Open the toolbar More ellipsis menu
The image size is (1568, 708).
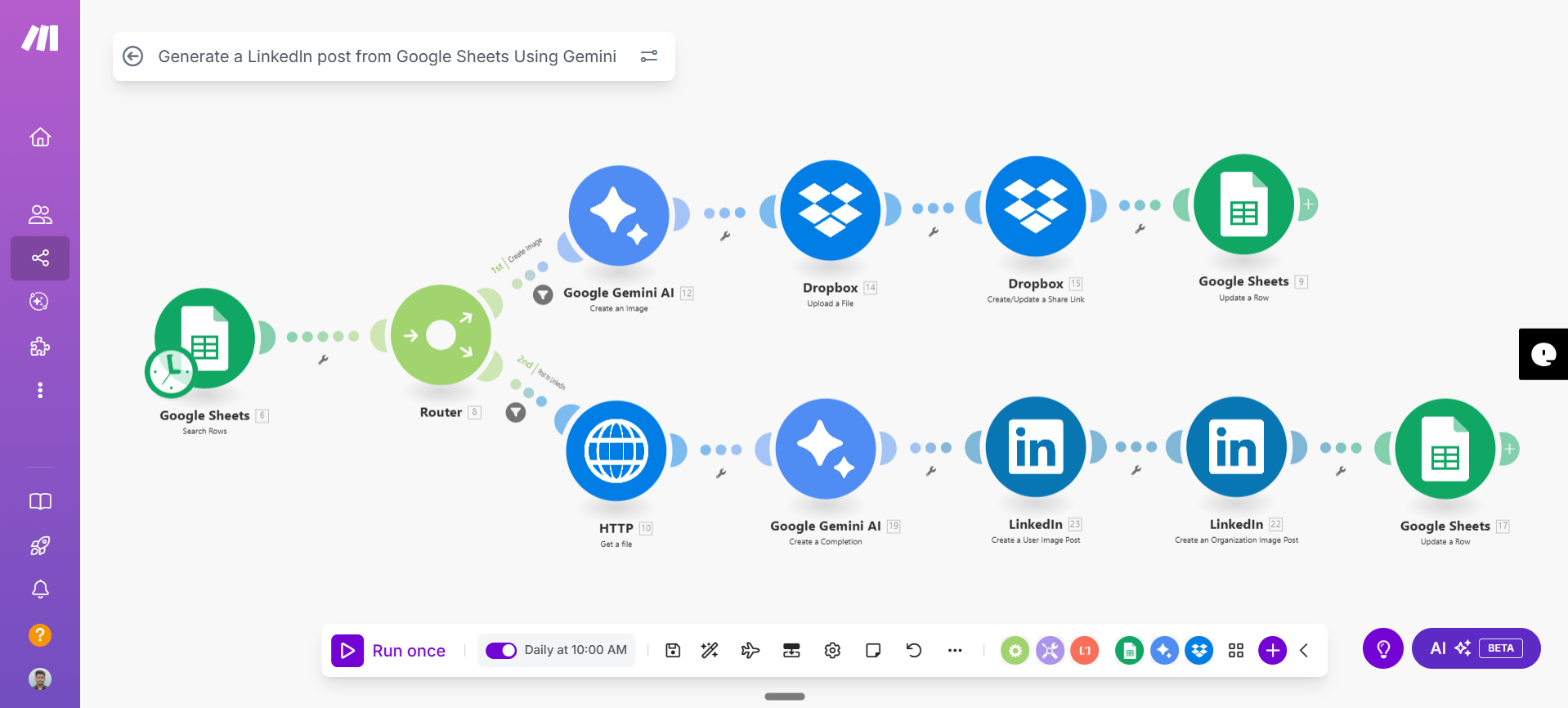pos(955,651)
